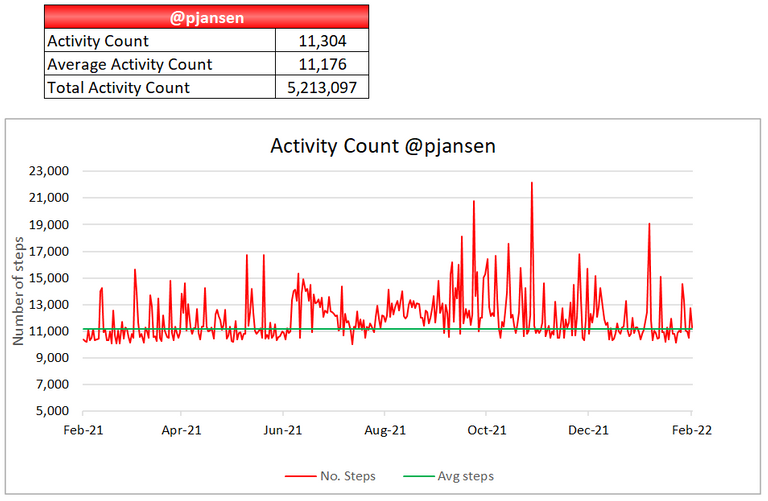Select the 5,213,097 value cell
This screenshot has height=501, width=768.
[322, 87]
